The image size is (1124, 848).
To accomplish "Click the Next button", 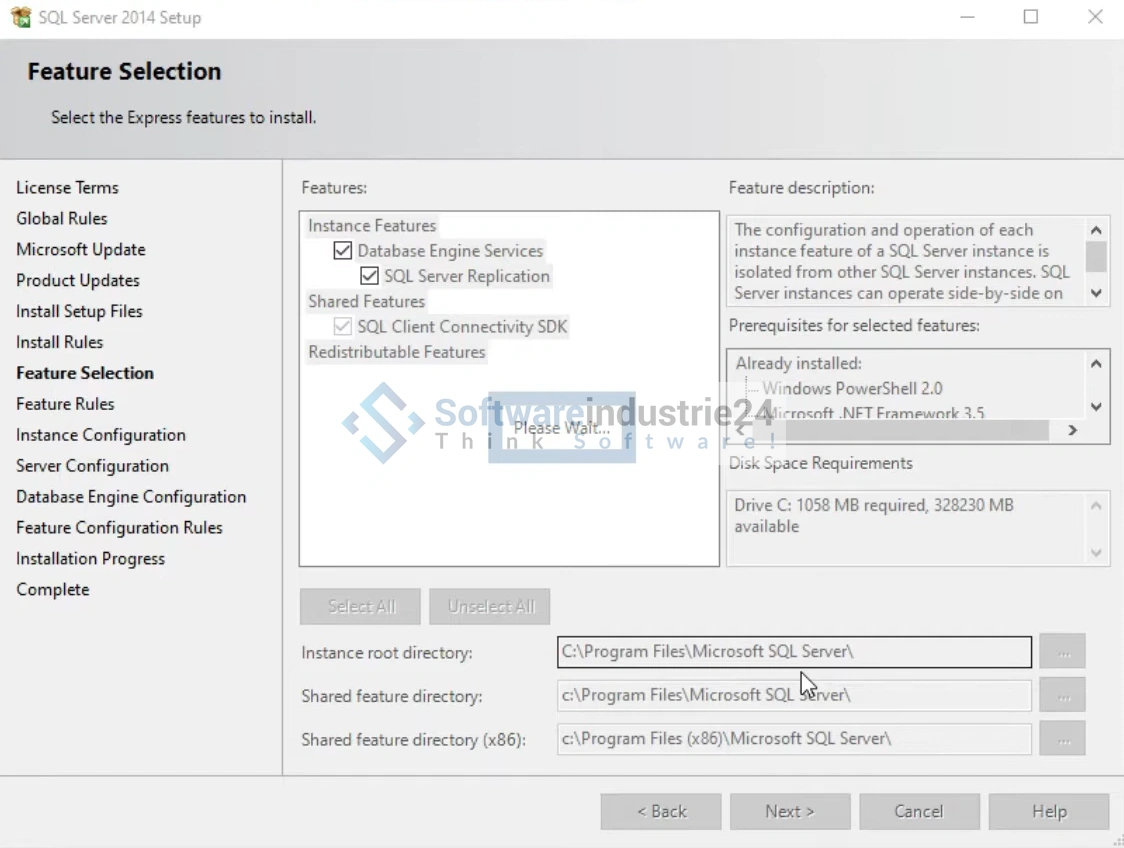I will pos(790,811).
